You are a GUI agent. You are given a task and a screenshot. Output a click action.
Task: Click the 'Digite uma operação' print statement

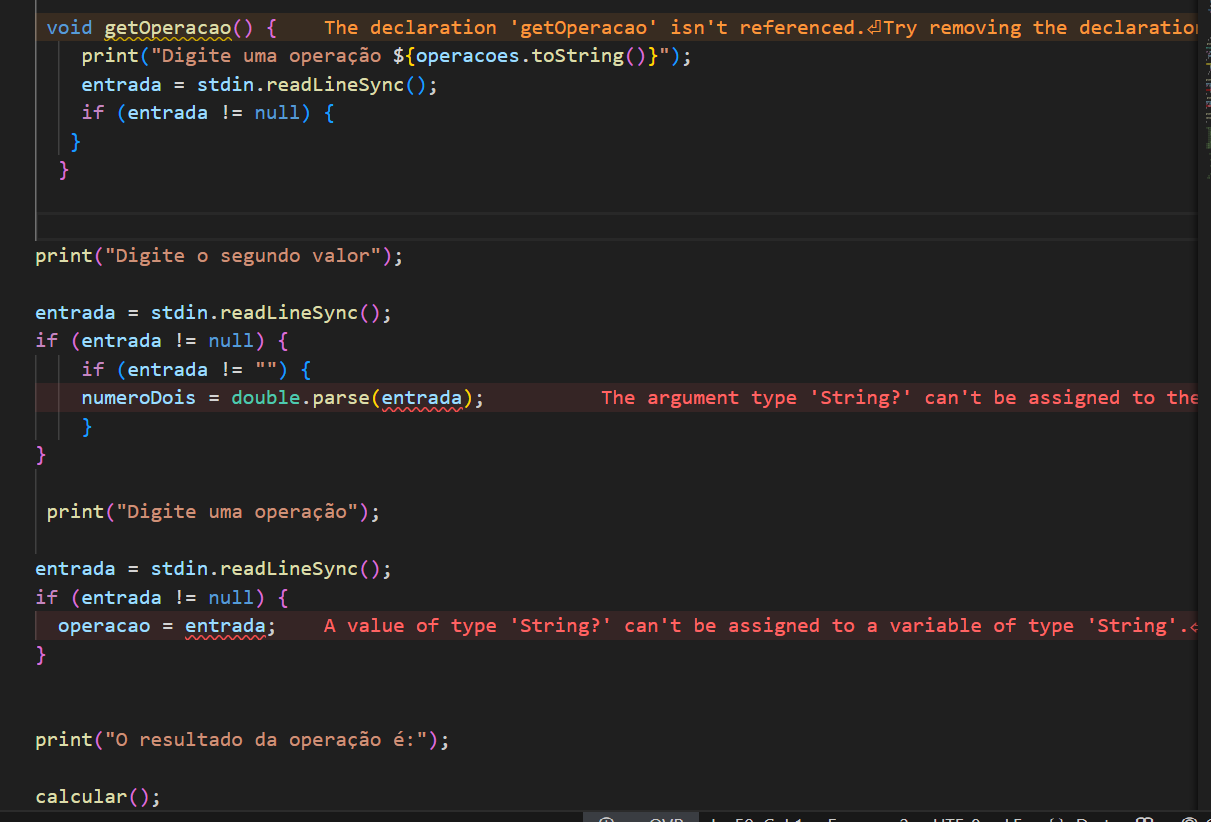212,512
